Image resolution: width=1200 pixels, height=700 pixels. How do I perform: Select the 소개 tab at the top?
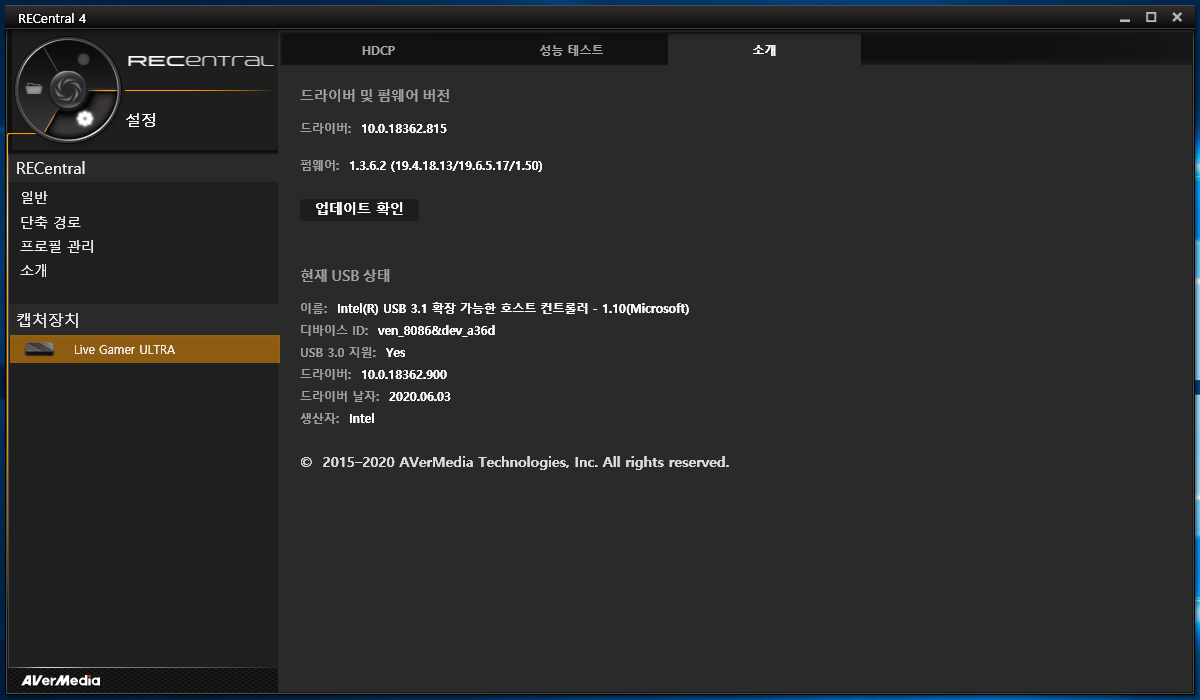pyautogui.click(x=764, y=50)
